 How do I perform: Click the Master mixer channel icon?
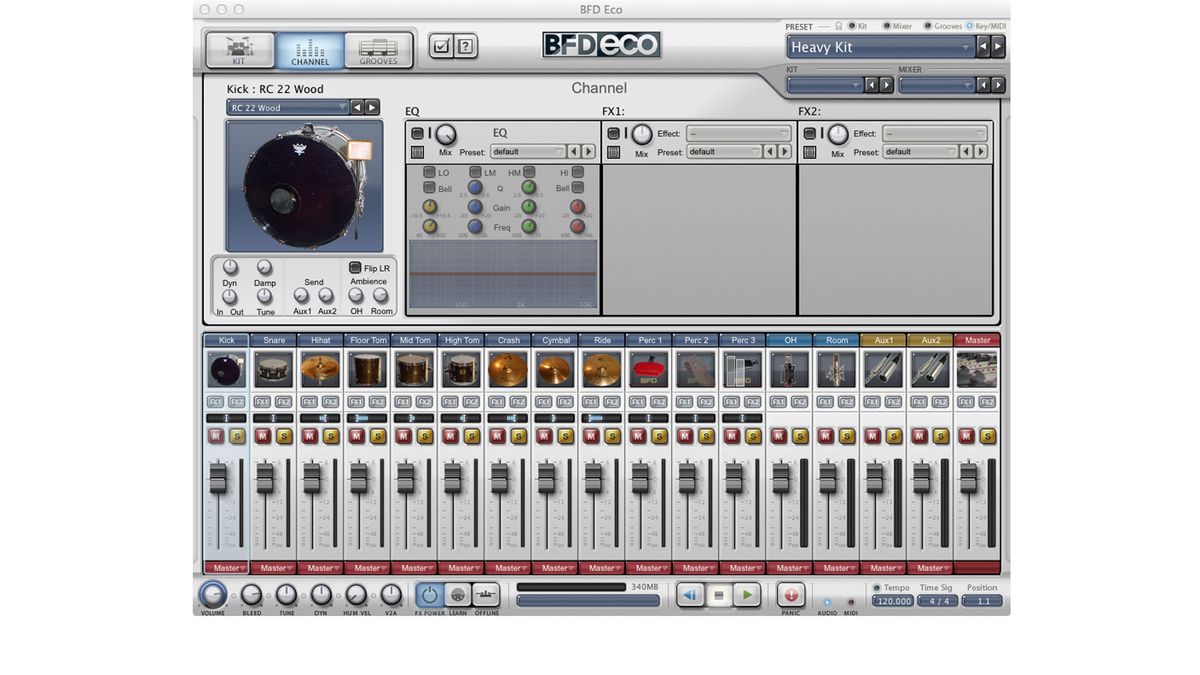point(978,370)
